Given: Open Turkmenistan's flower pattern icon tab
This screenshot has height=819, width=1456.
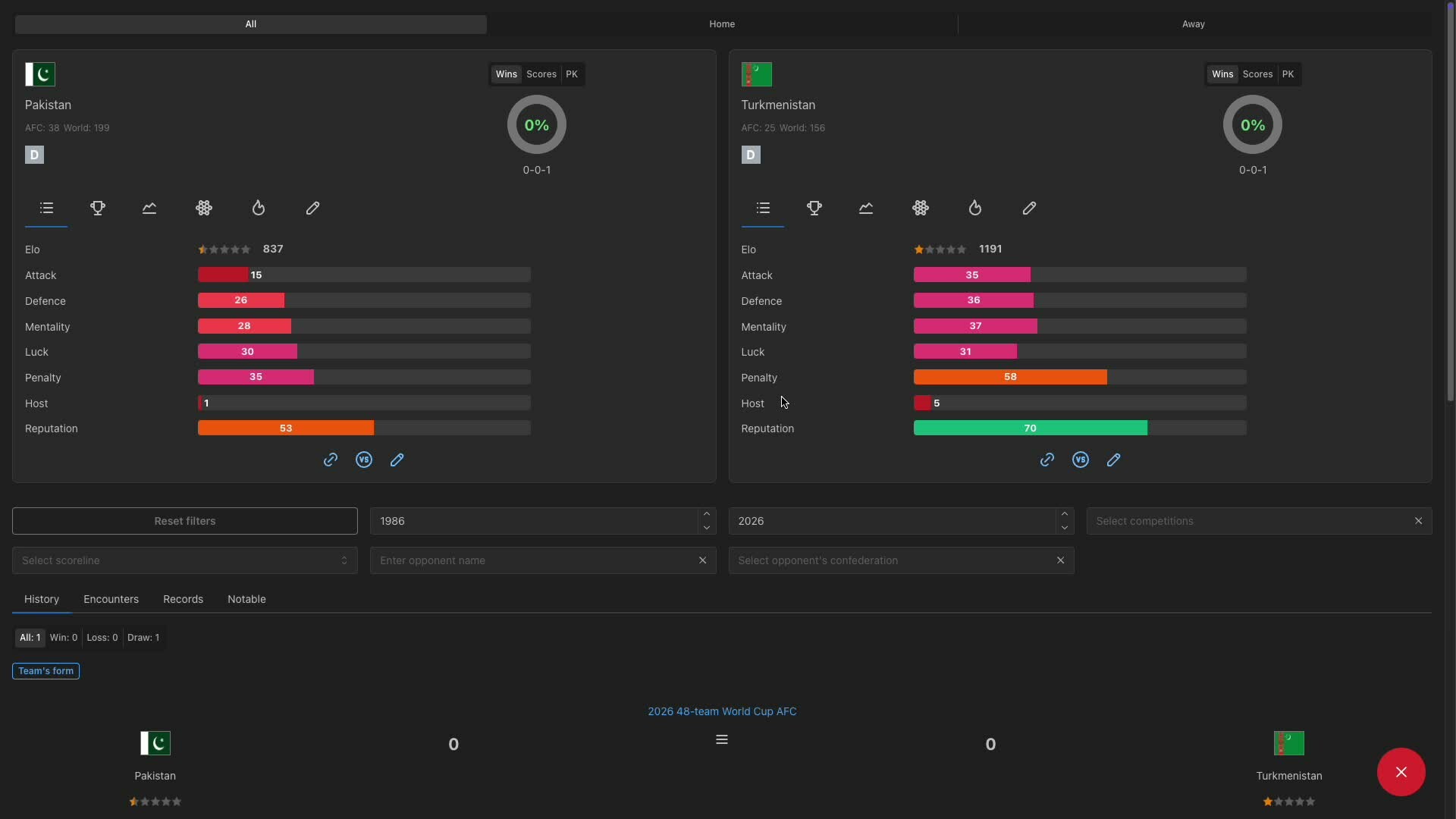Looking at the screenshot, I should (x=921, y=208).
